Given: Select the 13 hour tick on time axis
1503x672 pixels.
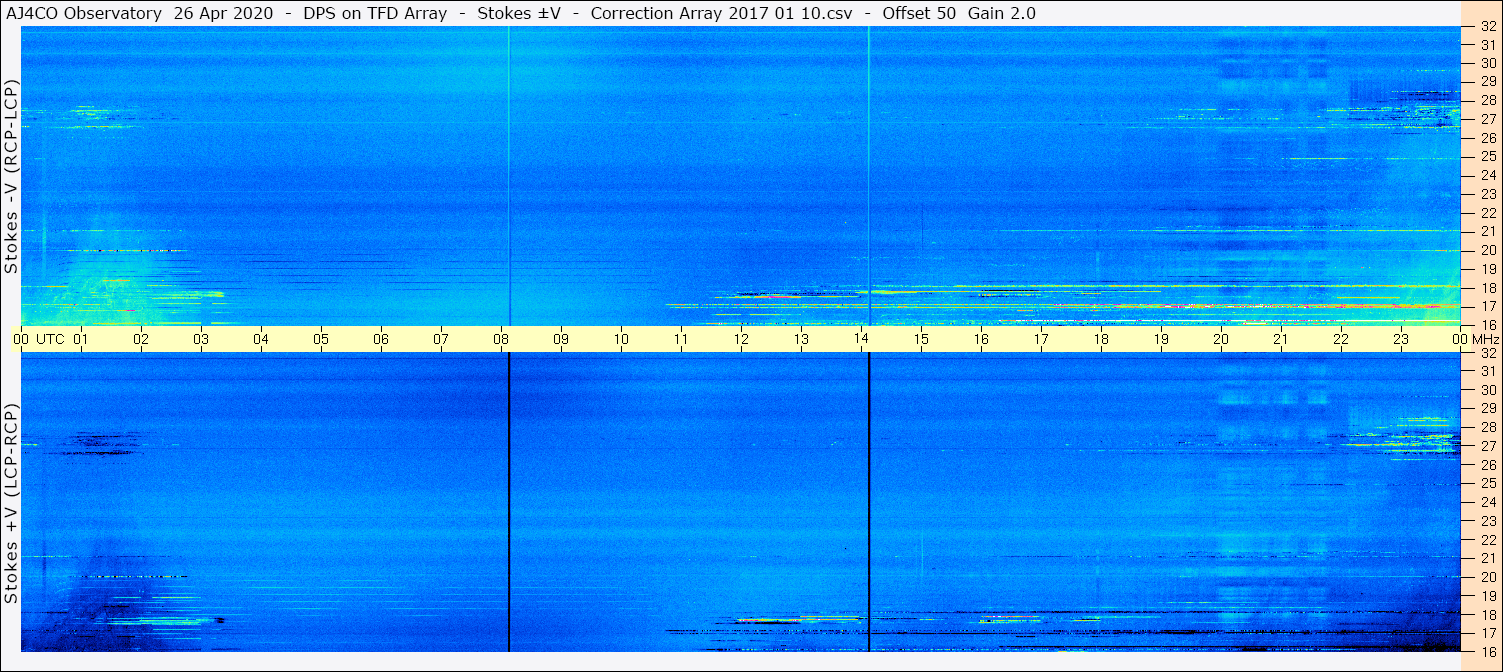Looking at the screenshot, I should pyautogui.click(x=801, y=339).
